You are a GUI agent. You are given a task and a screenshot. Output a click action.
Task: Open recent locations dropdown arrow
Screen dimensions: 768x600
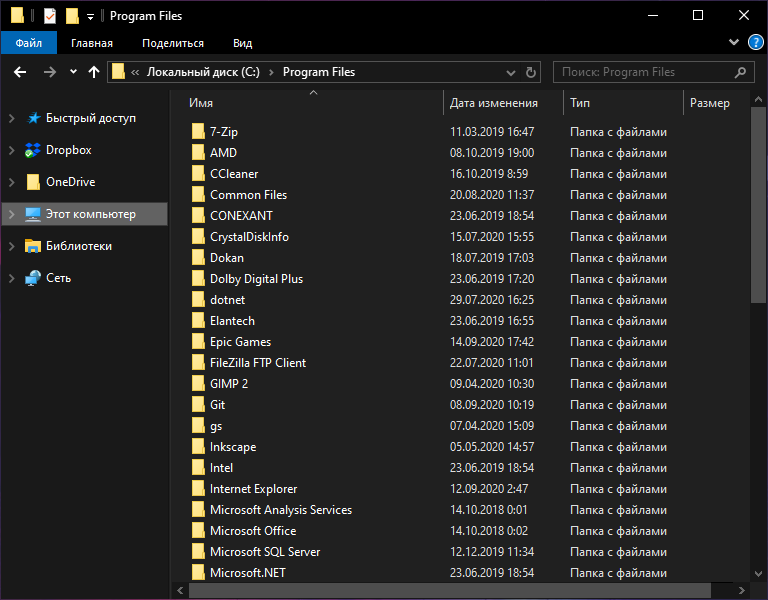pos(73,72)
